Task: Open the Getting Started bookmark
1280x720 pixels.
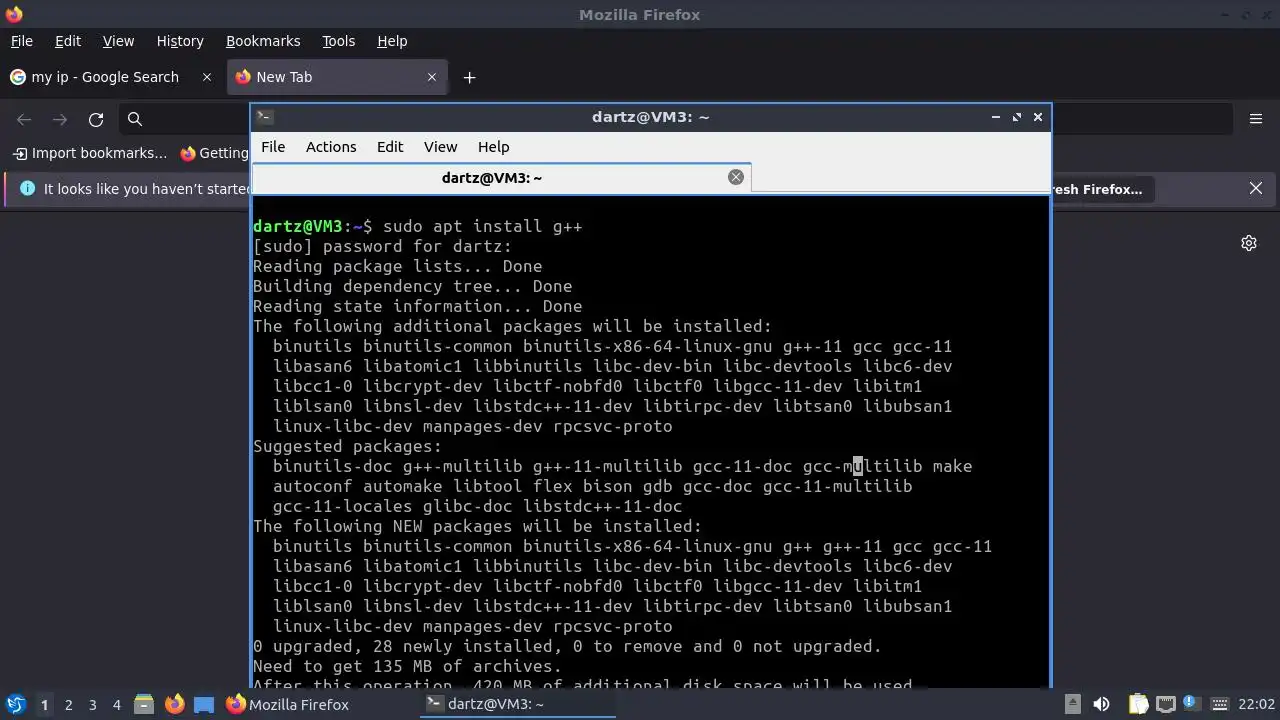Action: click(x=215, y=153)
